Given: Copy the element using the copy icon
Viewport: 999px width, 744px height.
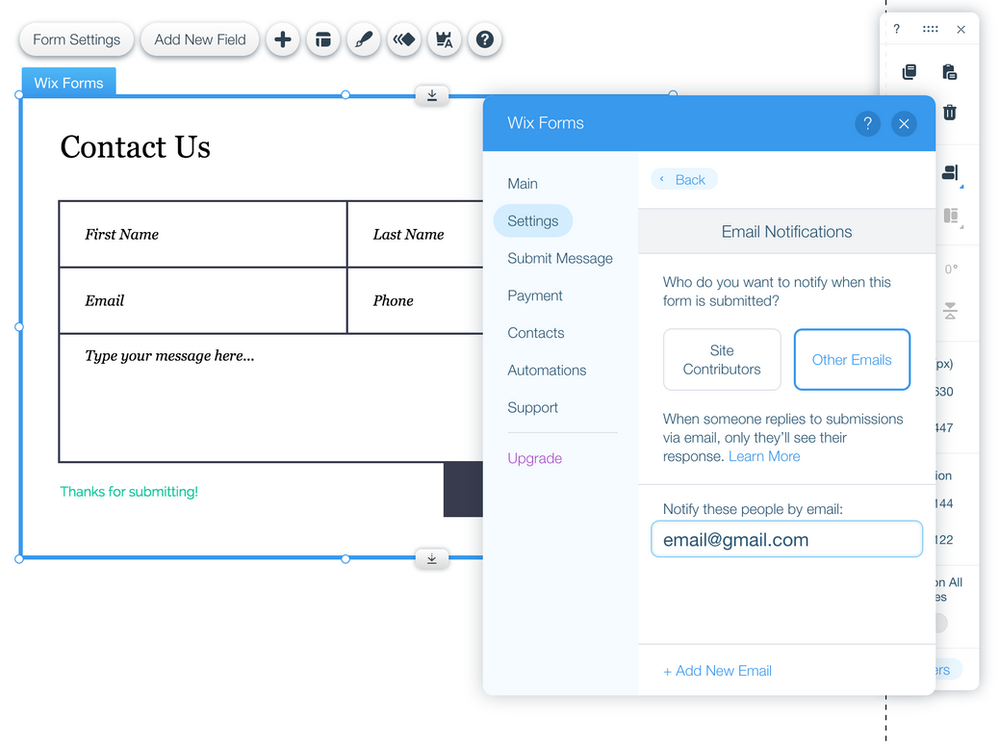Looking at the screenshot, I should point(910,72).
